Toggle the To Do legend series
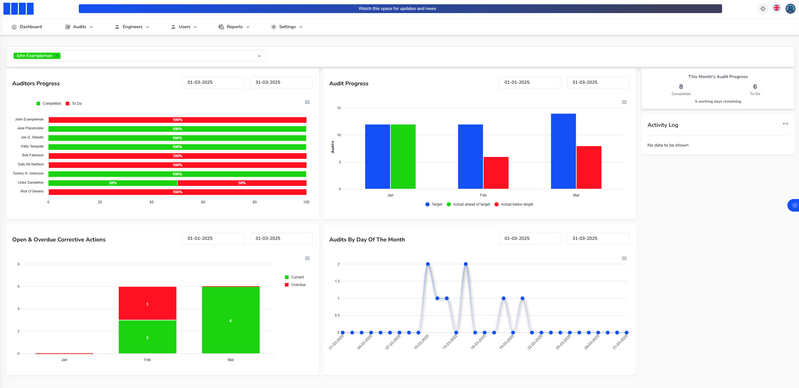The image size is (799, 388). point(74,104)
